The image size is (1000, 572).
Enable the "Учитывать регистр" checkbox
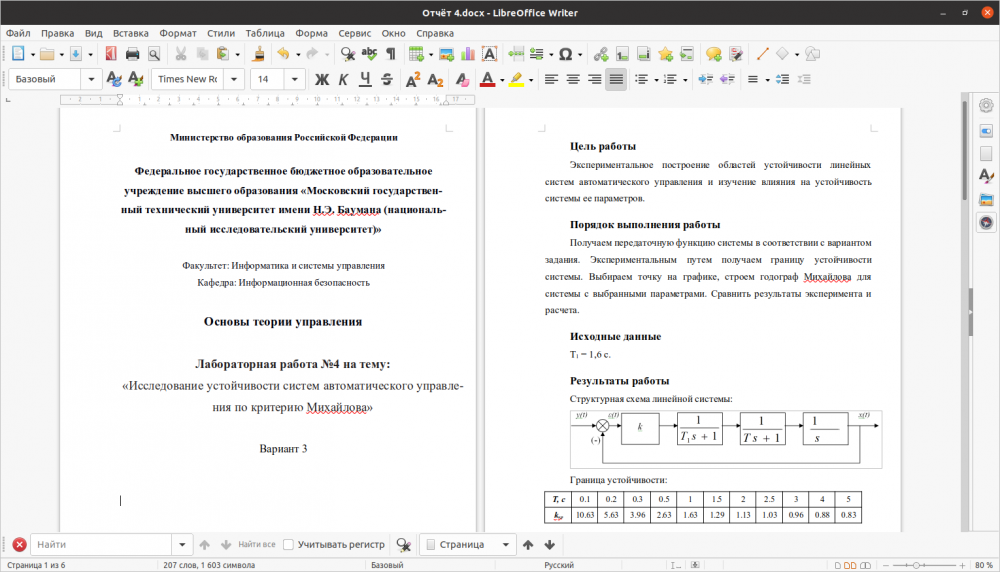click(x=289, y=545)
